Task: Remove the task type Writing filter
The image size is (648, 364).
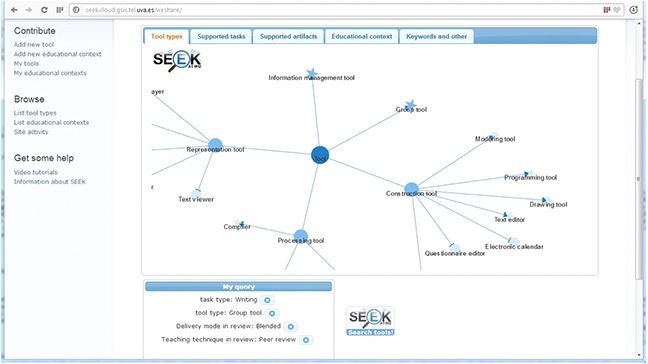Action: [267, 300]
